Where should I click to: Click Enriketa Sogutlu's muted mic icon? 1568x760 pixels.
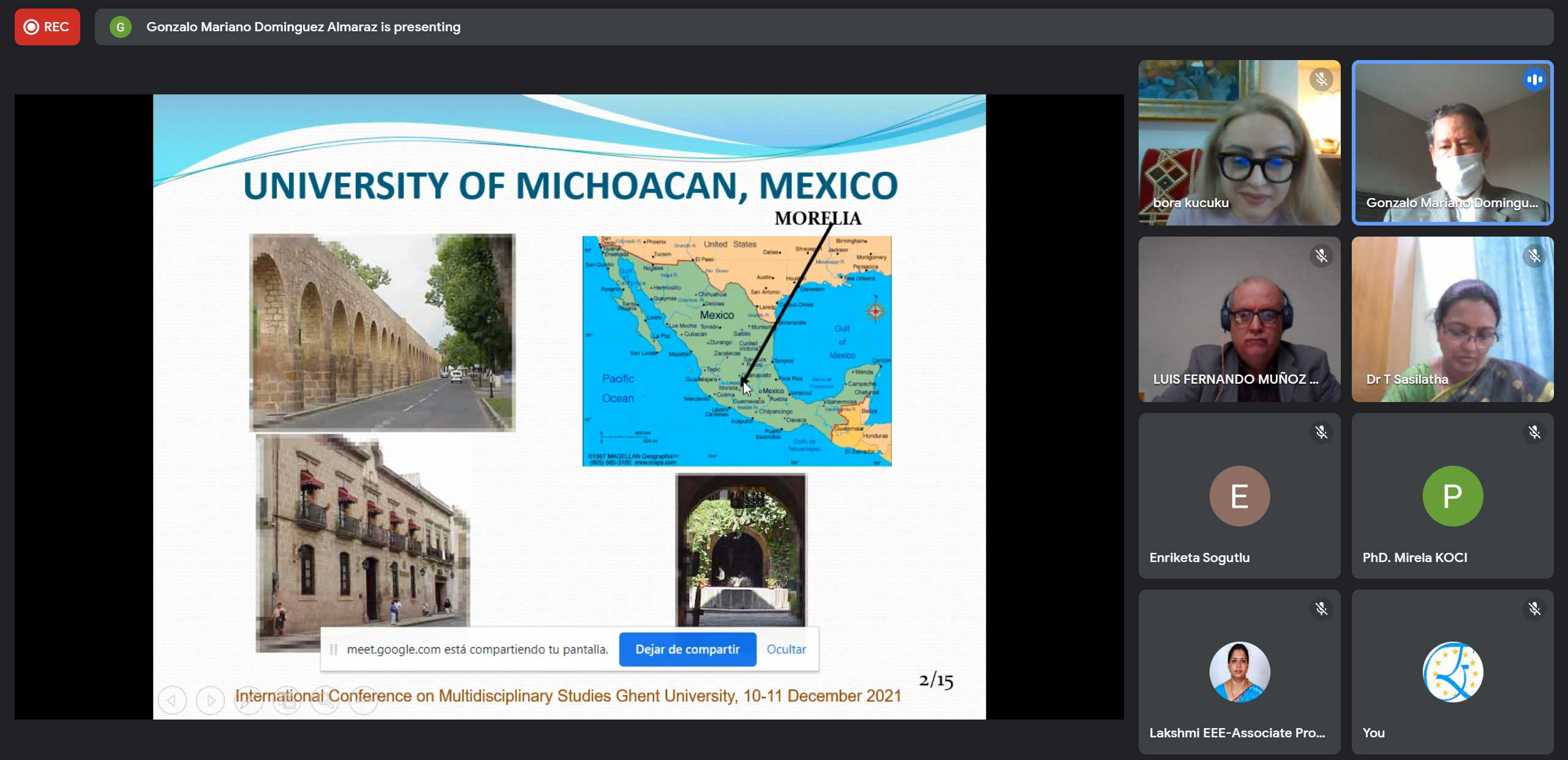point(1321,433)
